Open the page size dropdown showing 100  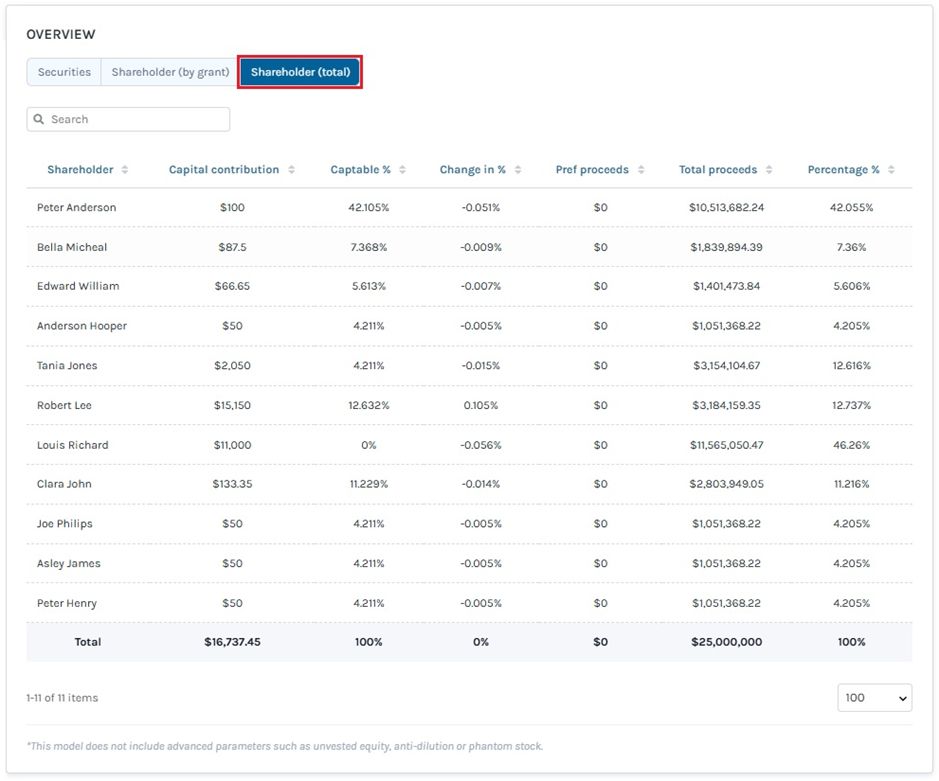[x=874, y=698]
